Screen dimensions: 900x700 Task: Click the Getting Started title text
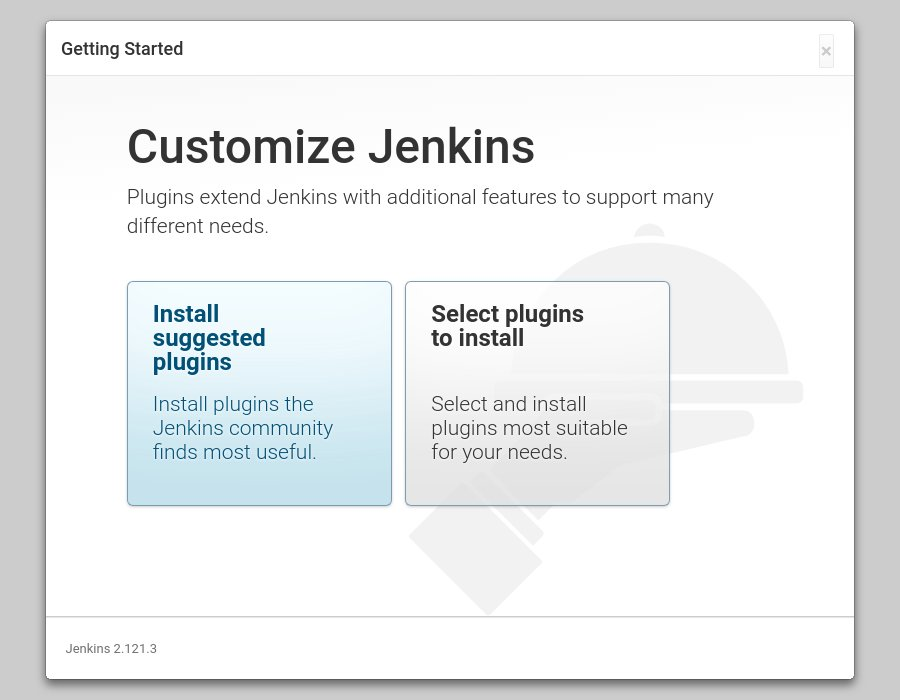click(122, 49)
